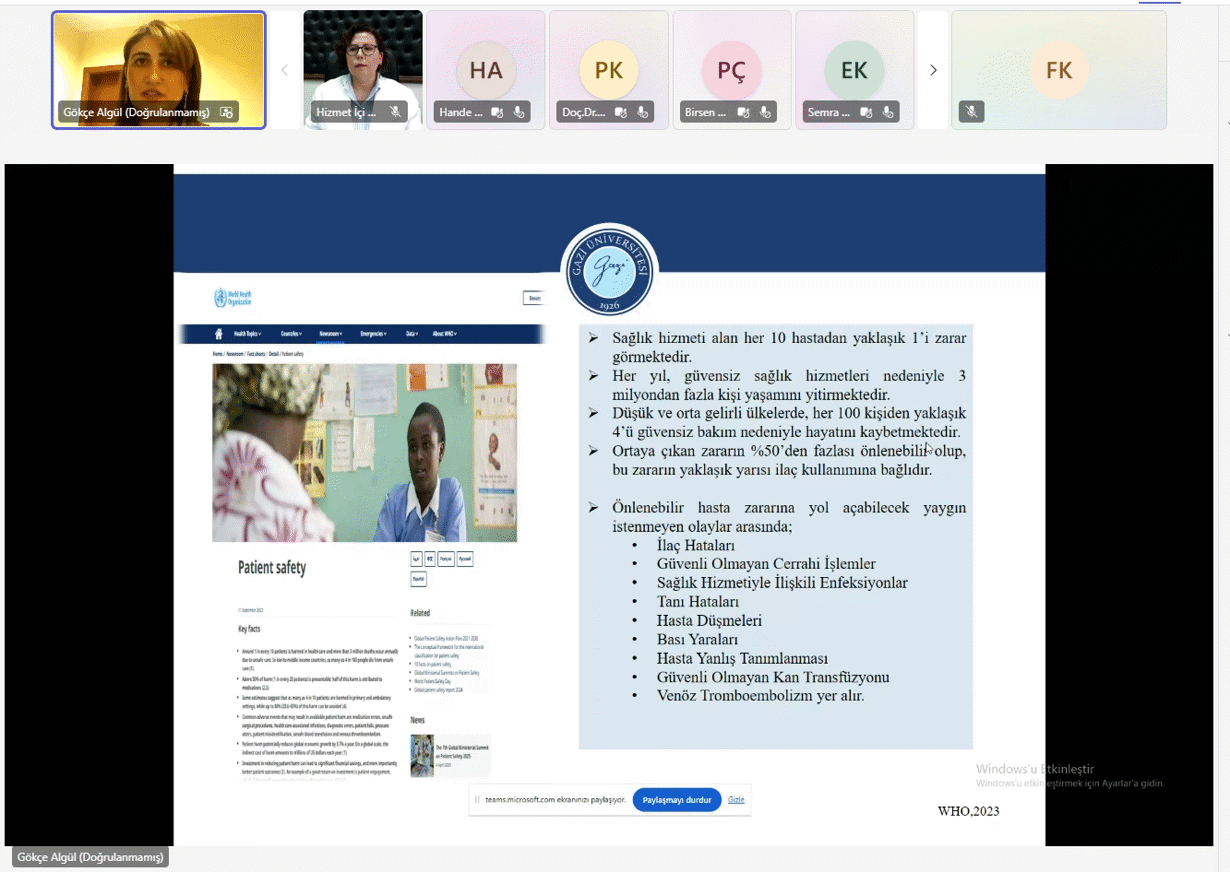
Task: Click the mic icon on Doç.Dr. participant tile
Action: 642,112
